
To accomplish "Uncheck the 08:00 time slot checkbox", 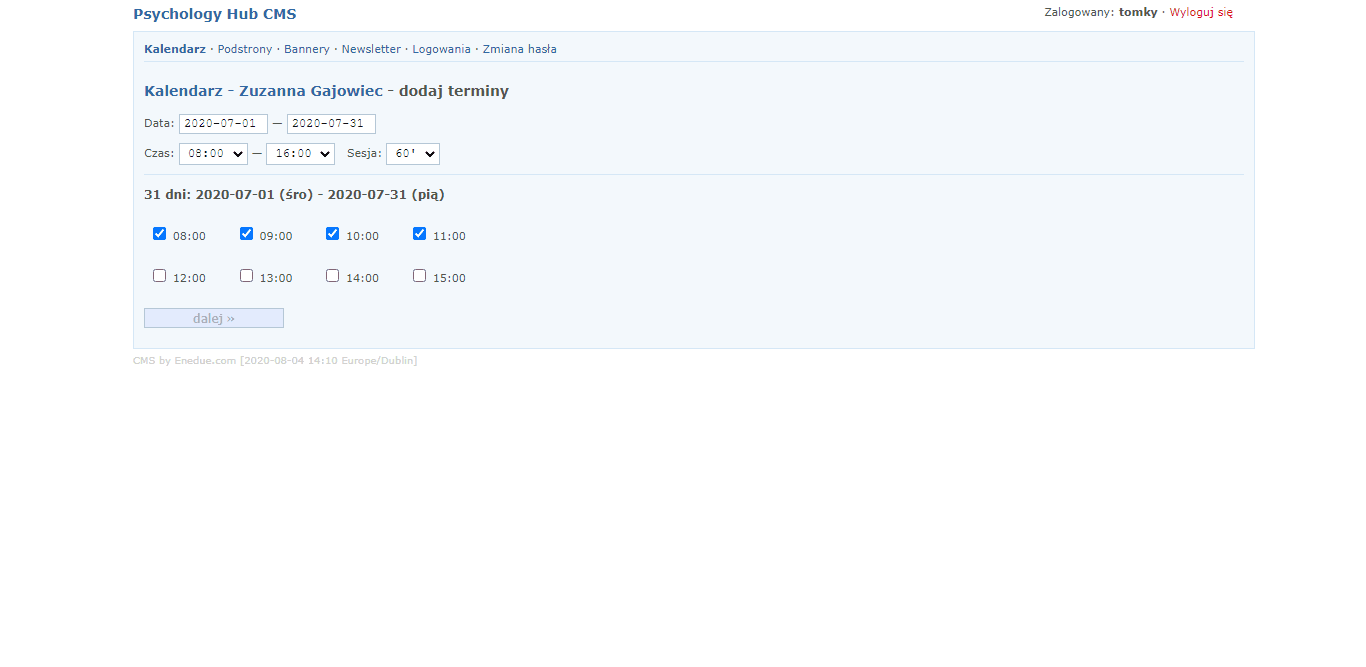I will coord(159,234).
